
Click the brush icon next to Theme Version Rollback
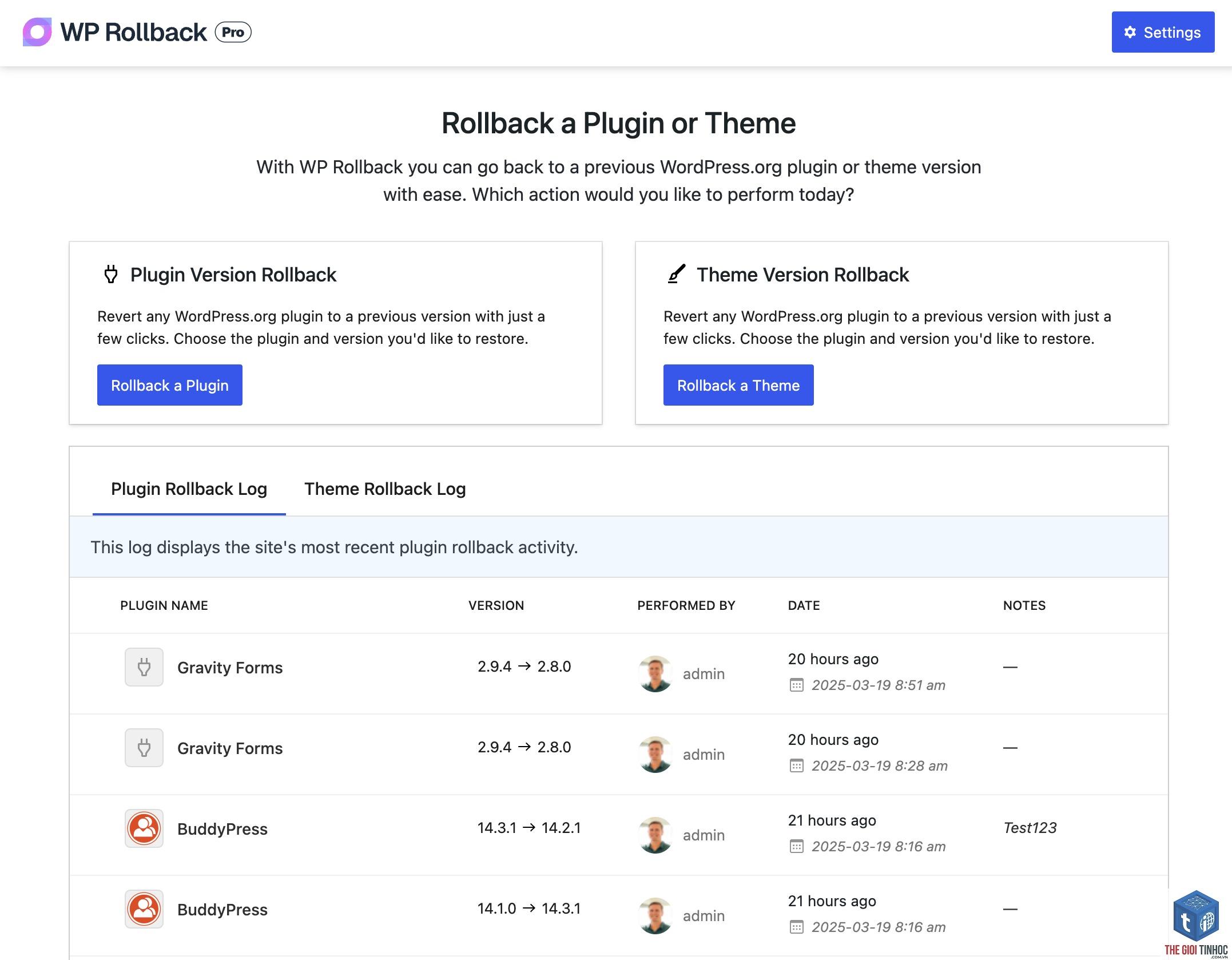tap(677, 274)
